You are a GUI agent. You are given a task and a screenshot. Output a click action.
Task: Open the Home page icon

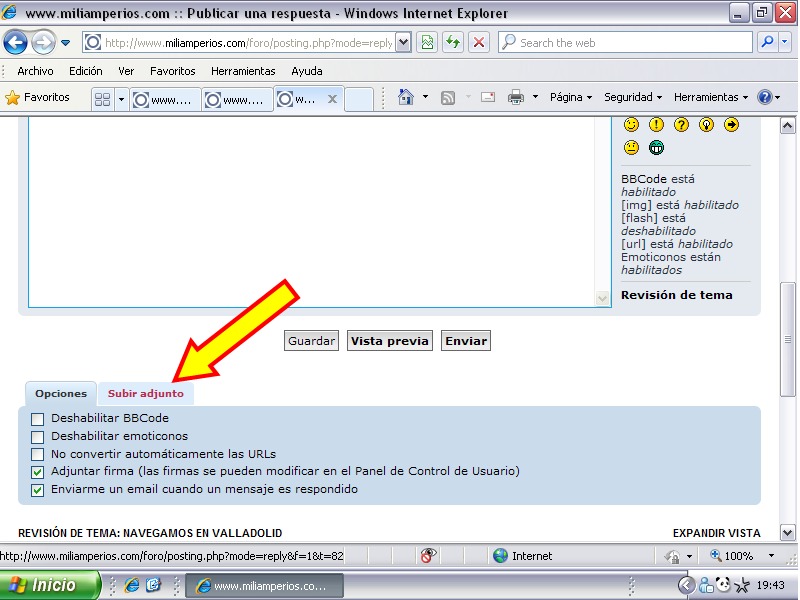(x=406, y=97)
